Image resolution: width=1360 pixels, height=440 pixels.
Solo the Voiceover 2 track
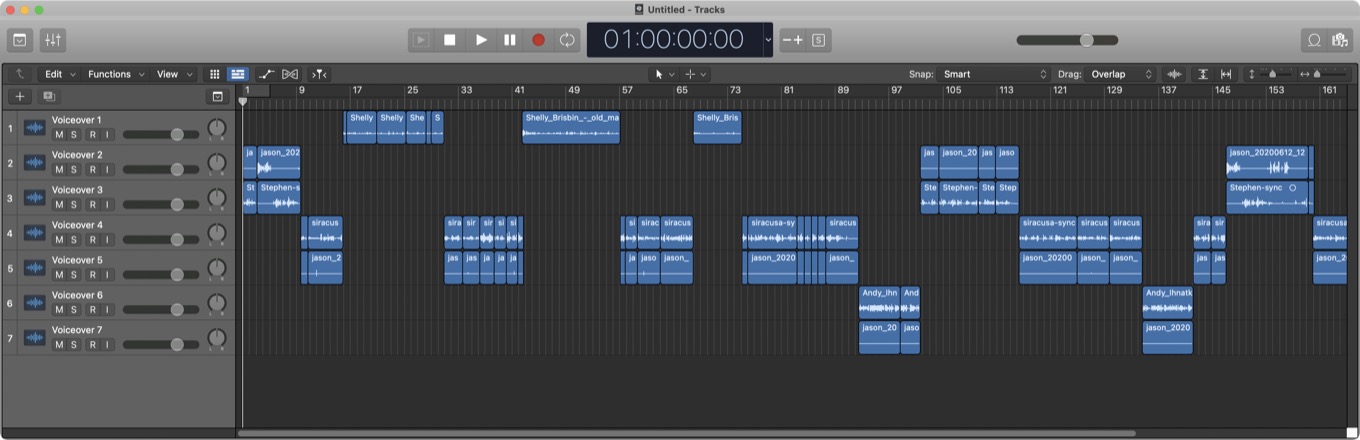74,170
